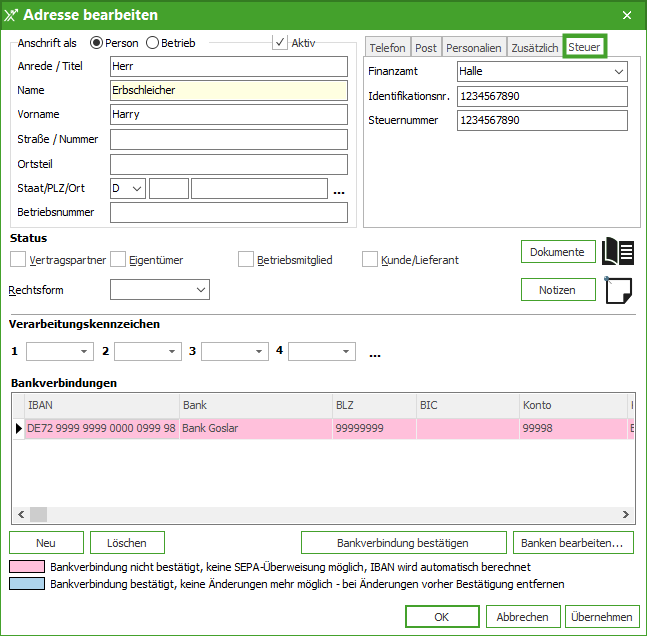Image resolution: width=647 pixels, height=636 pixels.
Task: Toggle the Aktiv checkbox
Action: coord(280,43)
